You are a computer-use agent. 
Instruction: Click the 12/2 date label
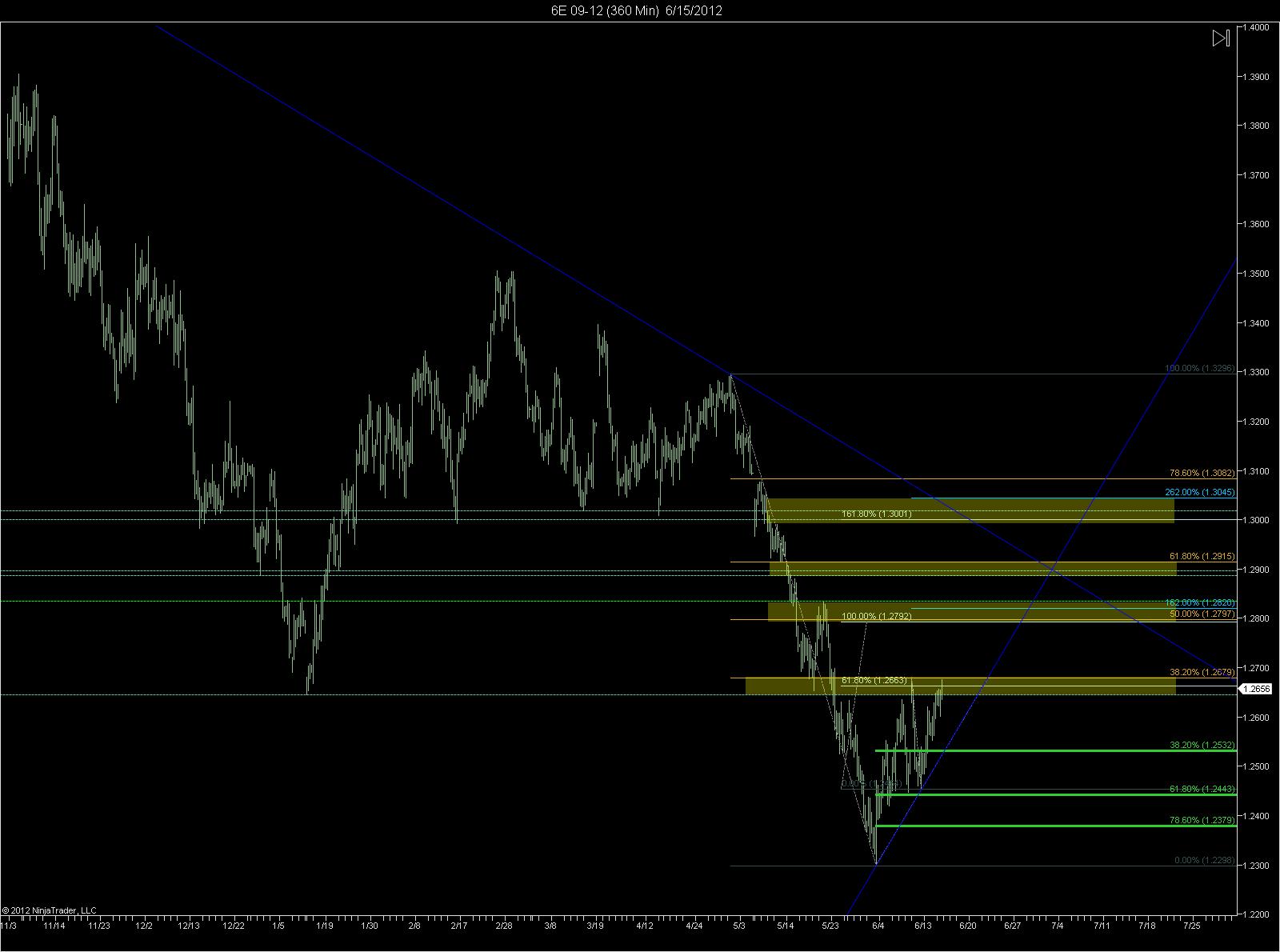pyautogui.click(x=144, y=926)
